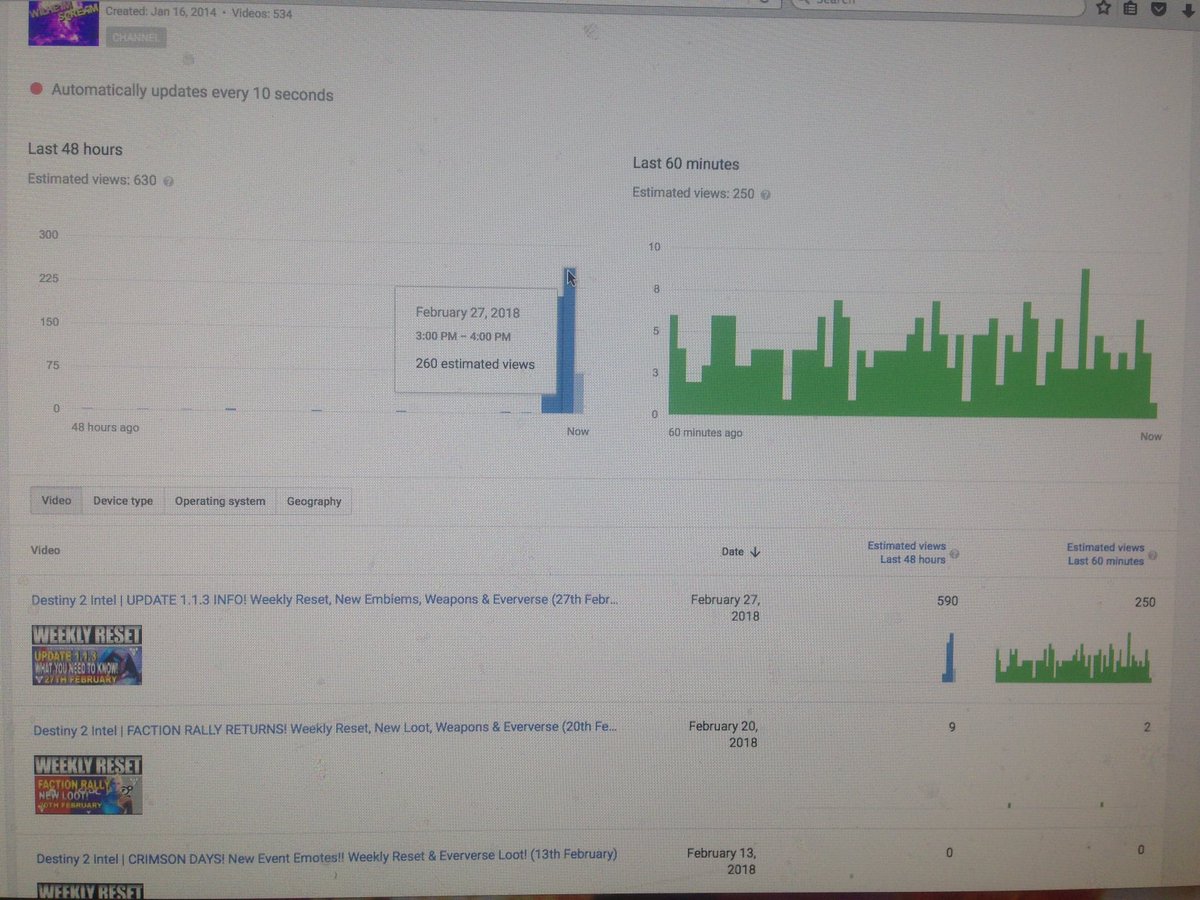Click '260 estimated views' in the tooltip
The image size is (1200, 900).
[x=475, y=364]
